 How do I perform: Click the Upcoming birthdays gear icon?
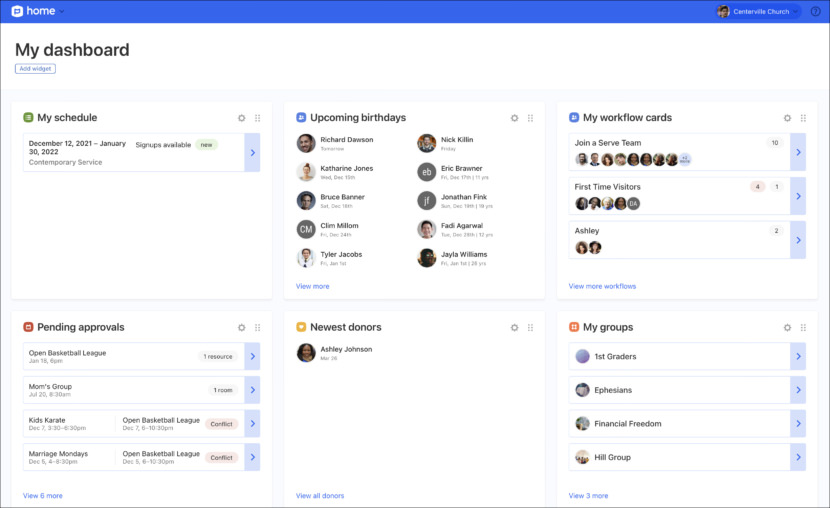pyautogui.click(x=515, y=118)
